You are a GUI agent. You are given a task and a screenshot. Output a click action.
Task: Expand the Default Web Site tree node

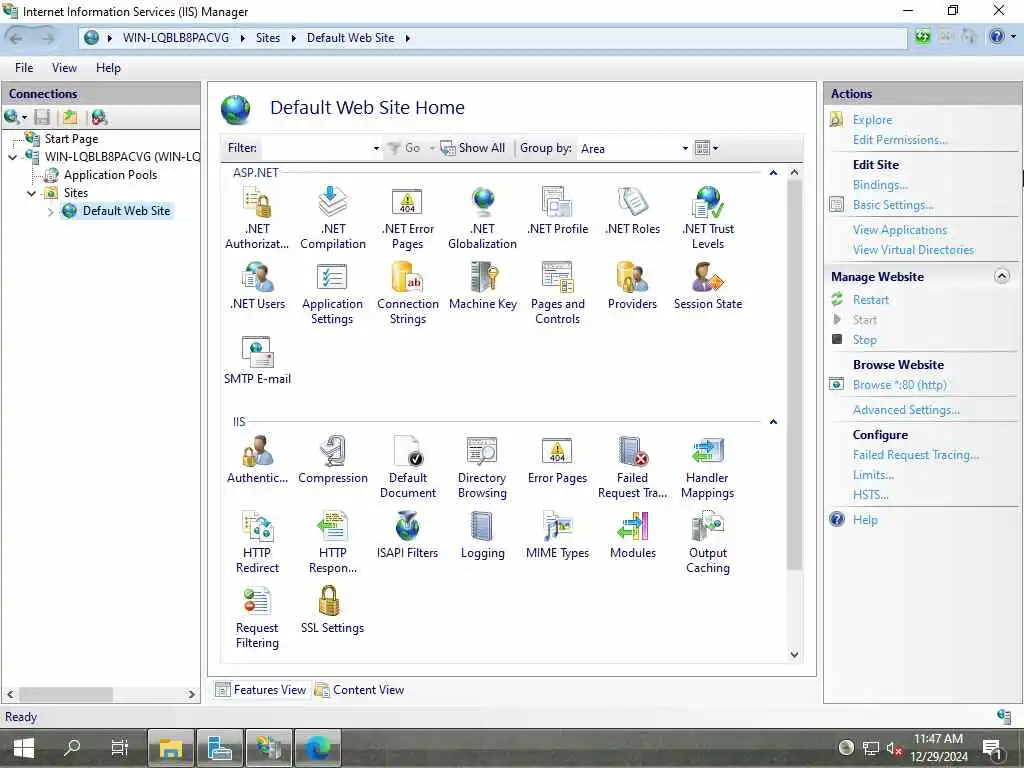(x=50, y=212)
